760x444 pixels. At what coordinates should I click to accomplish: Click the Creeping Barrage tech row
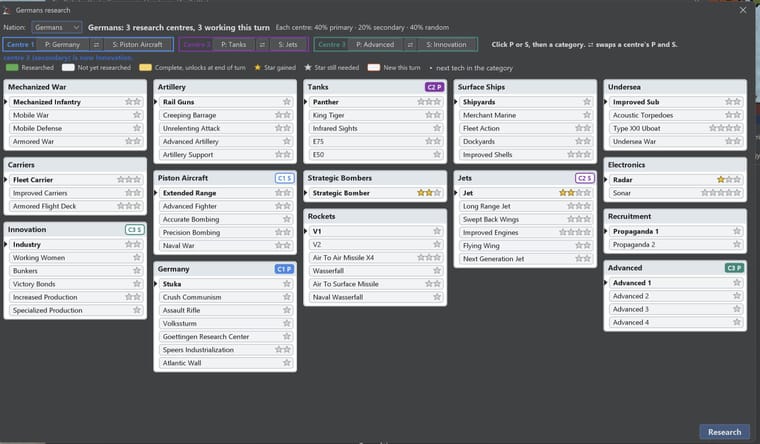pyautogui.click(x=226, y=115)
